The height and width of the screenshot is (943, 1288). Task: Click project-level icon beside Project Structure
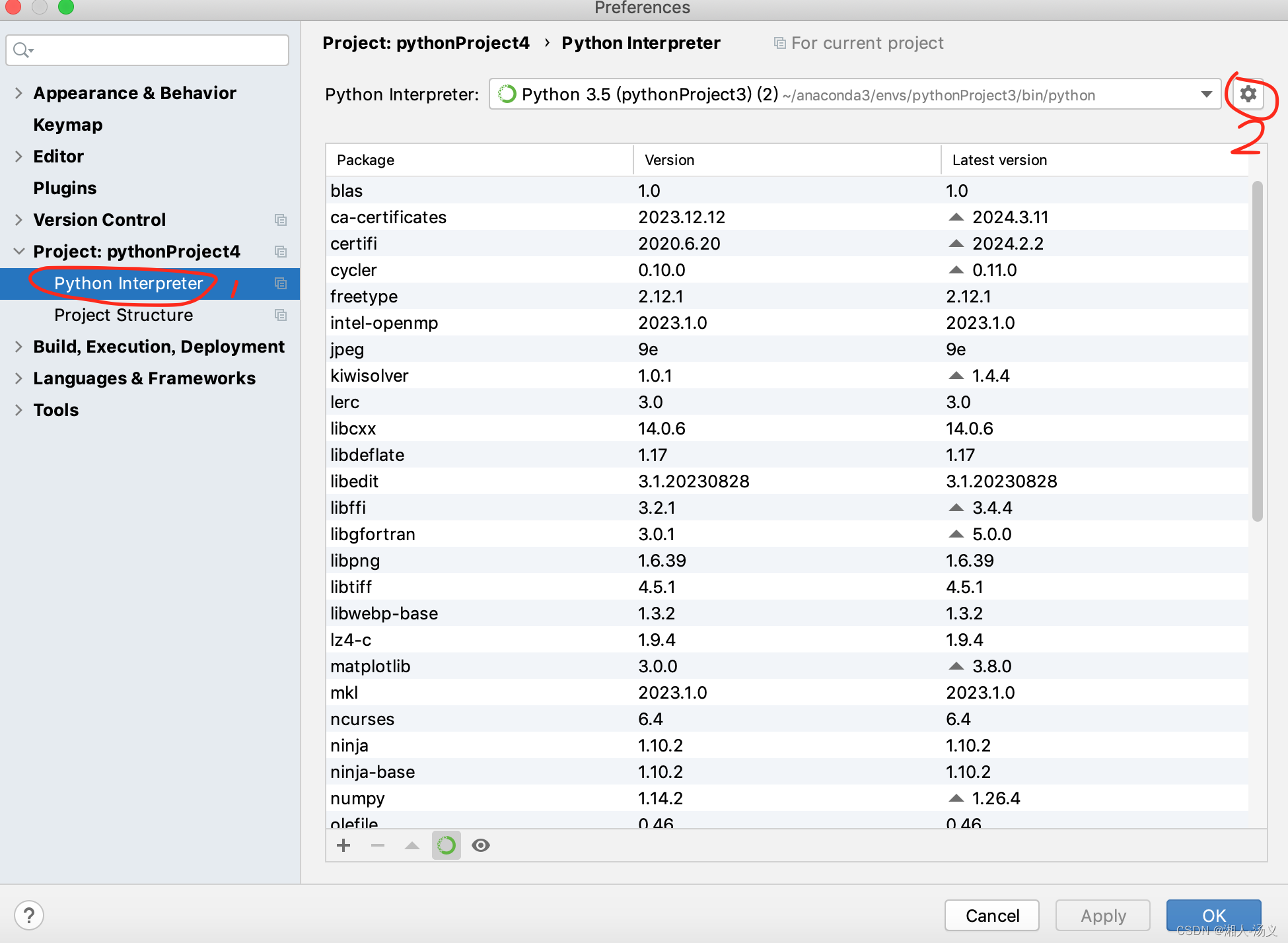(x=281, y=315)
